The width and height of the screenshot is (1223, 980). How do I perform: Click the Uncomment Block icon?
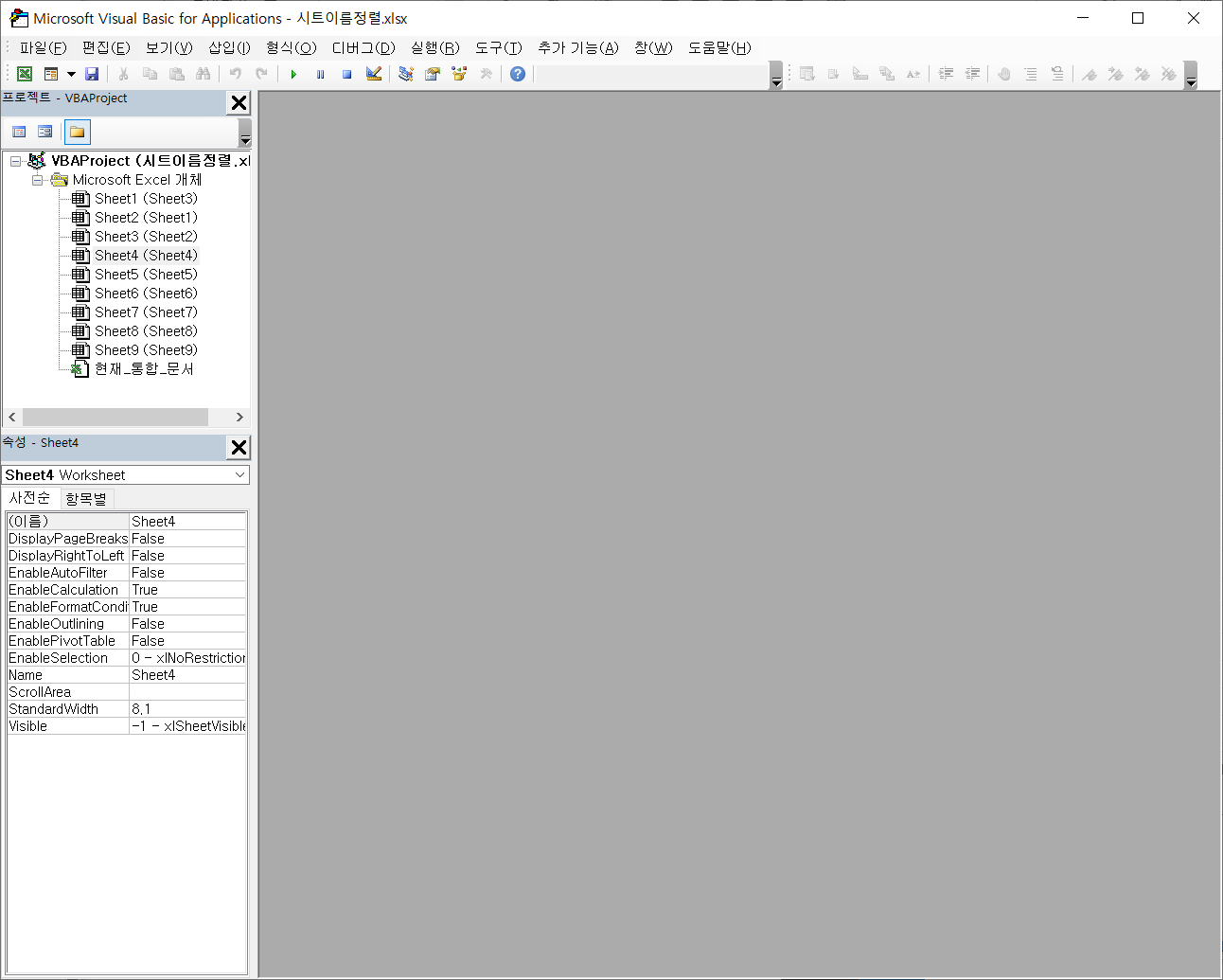click(1057, 74)
